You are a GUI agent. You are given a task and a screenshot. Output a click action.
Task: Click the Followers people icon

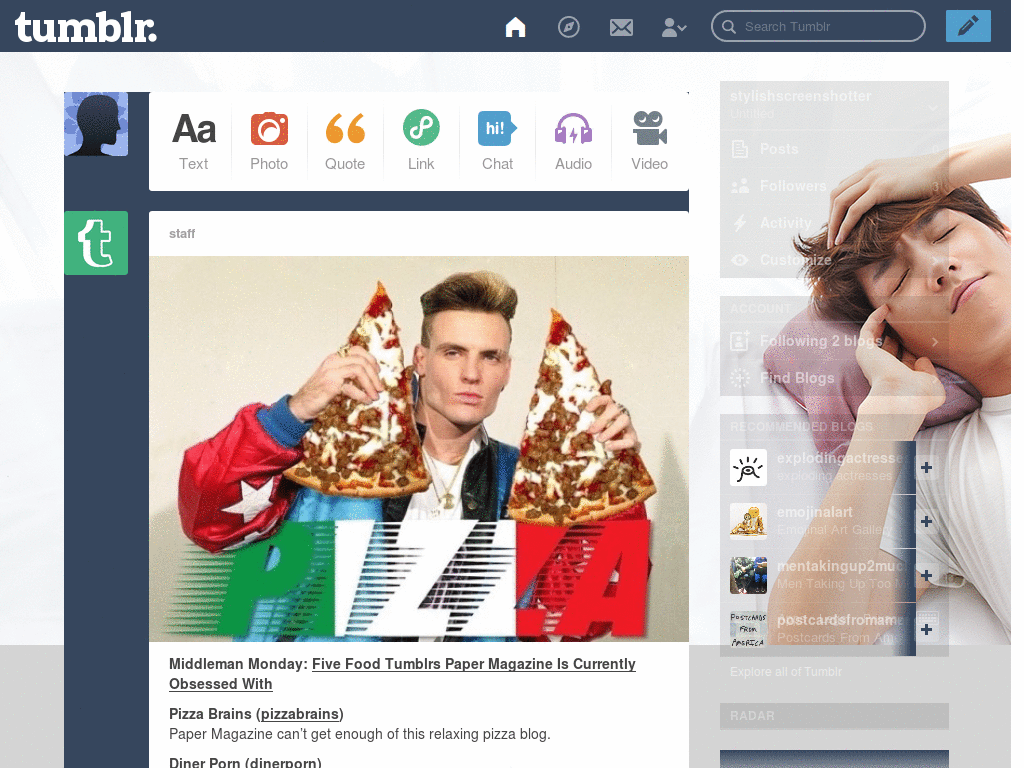[740, 186]
